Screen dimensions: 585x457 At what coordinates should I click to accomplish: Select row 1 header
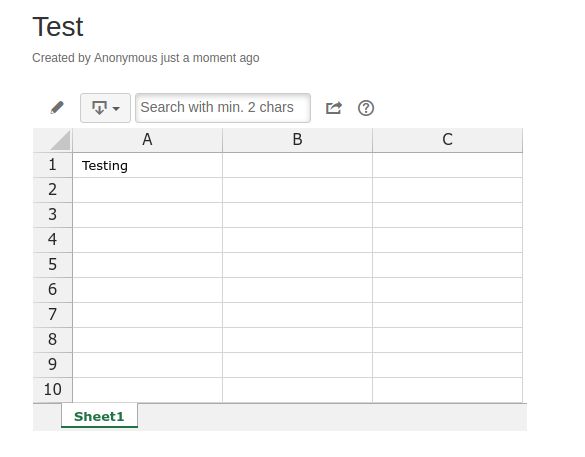pyautogui.click(x=53, y=165)
